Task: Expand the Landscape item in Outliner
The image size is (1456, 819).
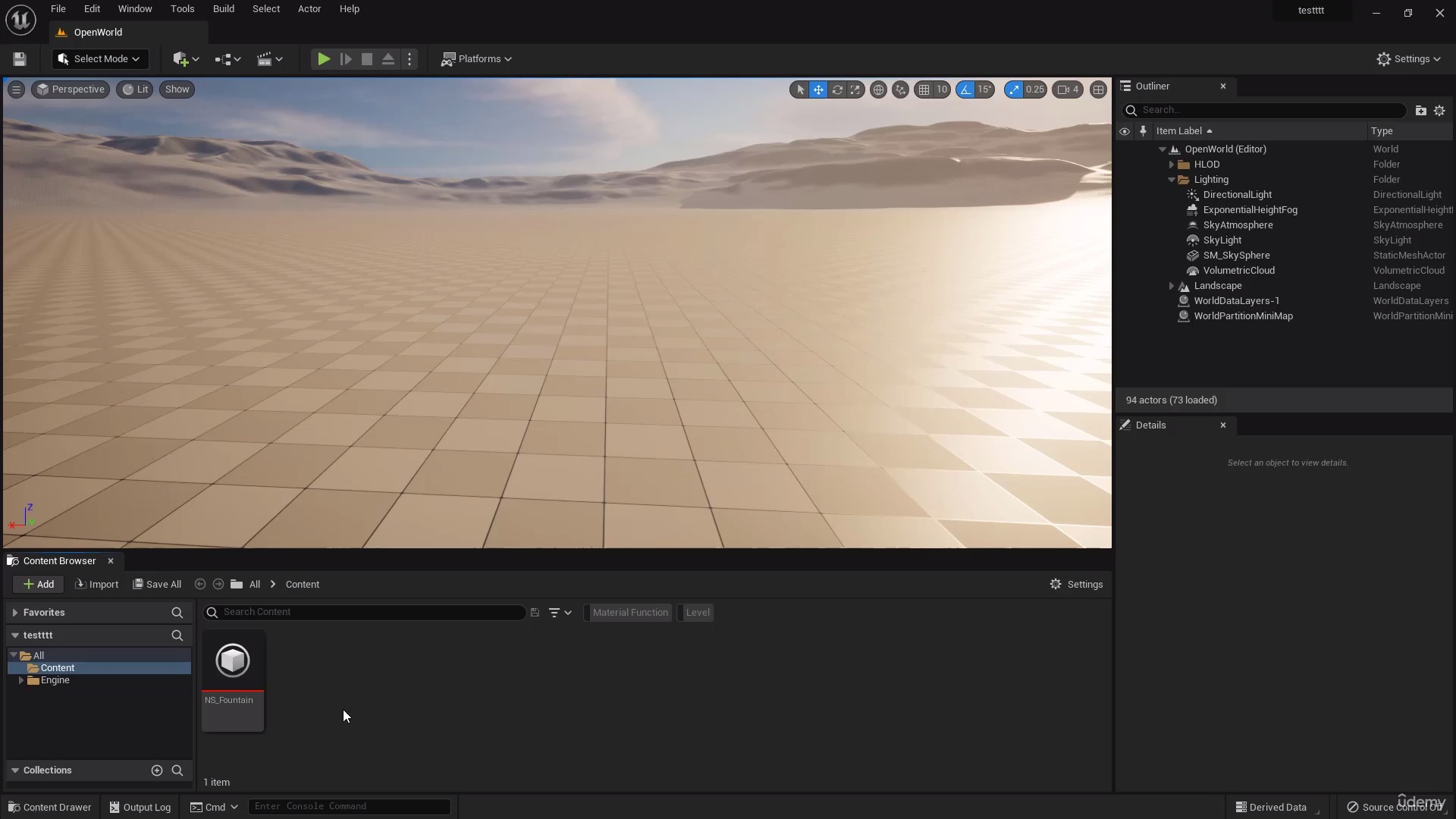Action: tap(1171, 286)
